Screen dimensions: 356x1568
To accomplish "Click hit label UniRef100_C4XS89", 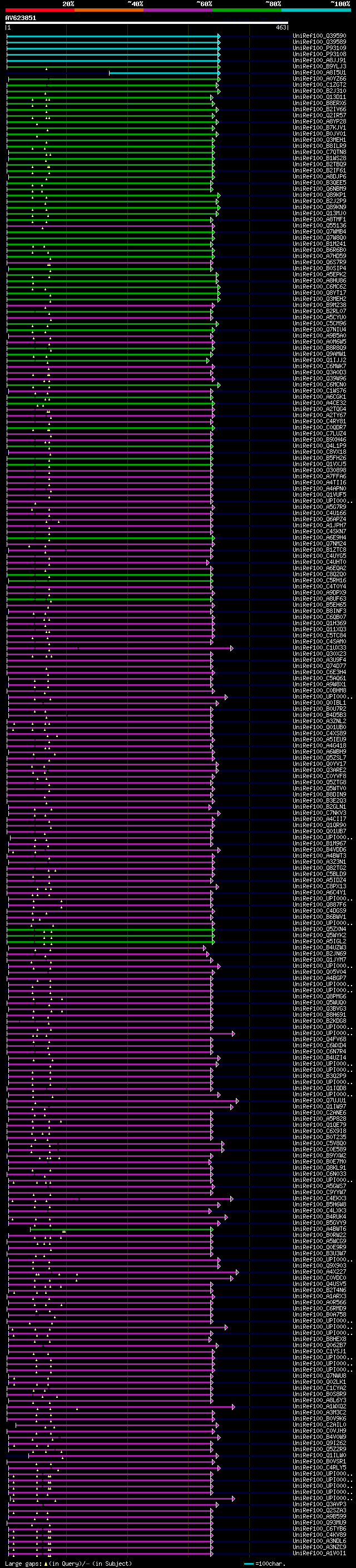I will 319,733.
